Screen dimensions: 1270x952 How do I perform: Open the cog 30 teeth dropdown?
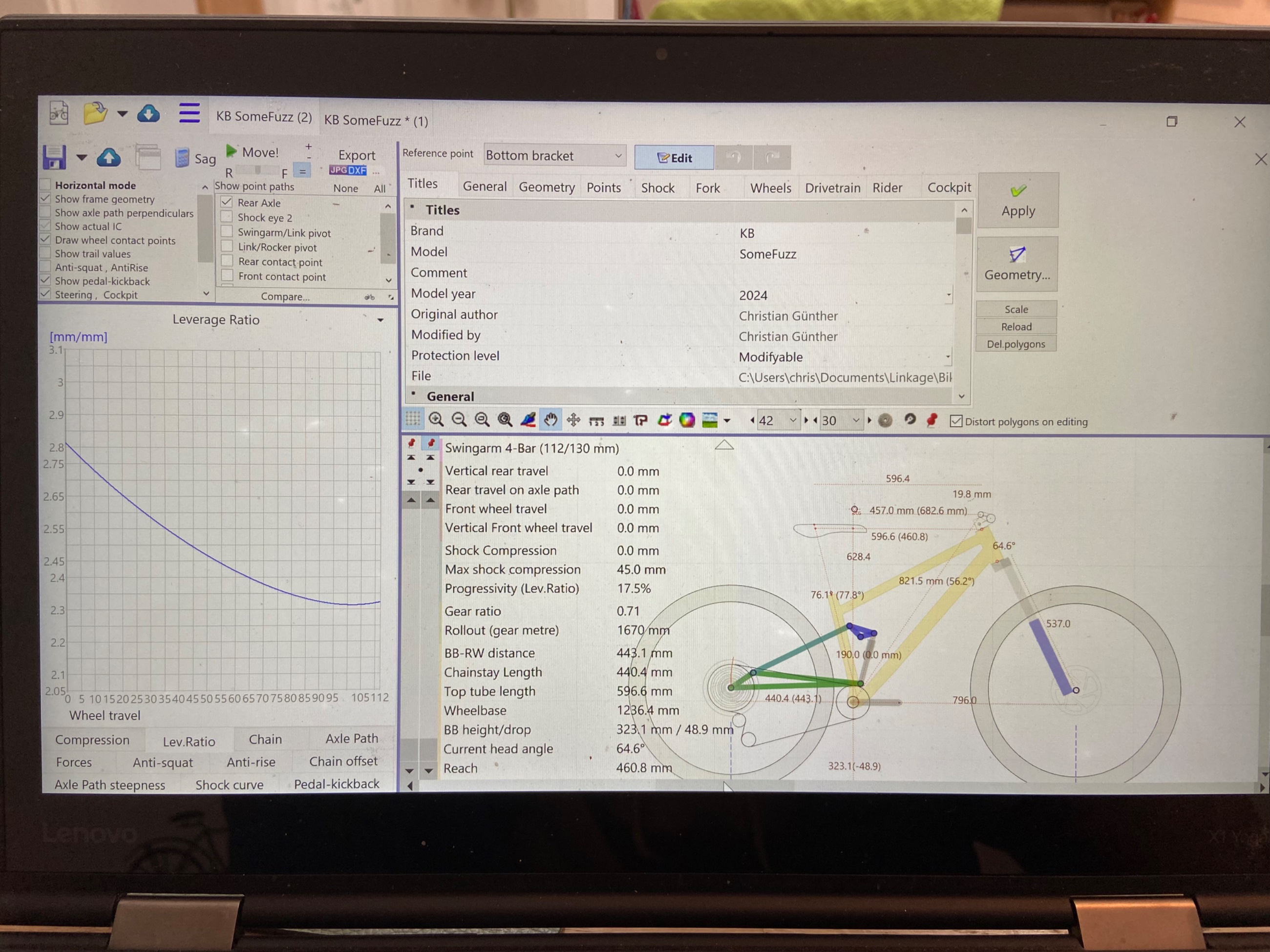click(855, 421)
